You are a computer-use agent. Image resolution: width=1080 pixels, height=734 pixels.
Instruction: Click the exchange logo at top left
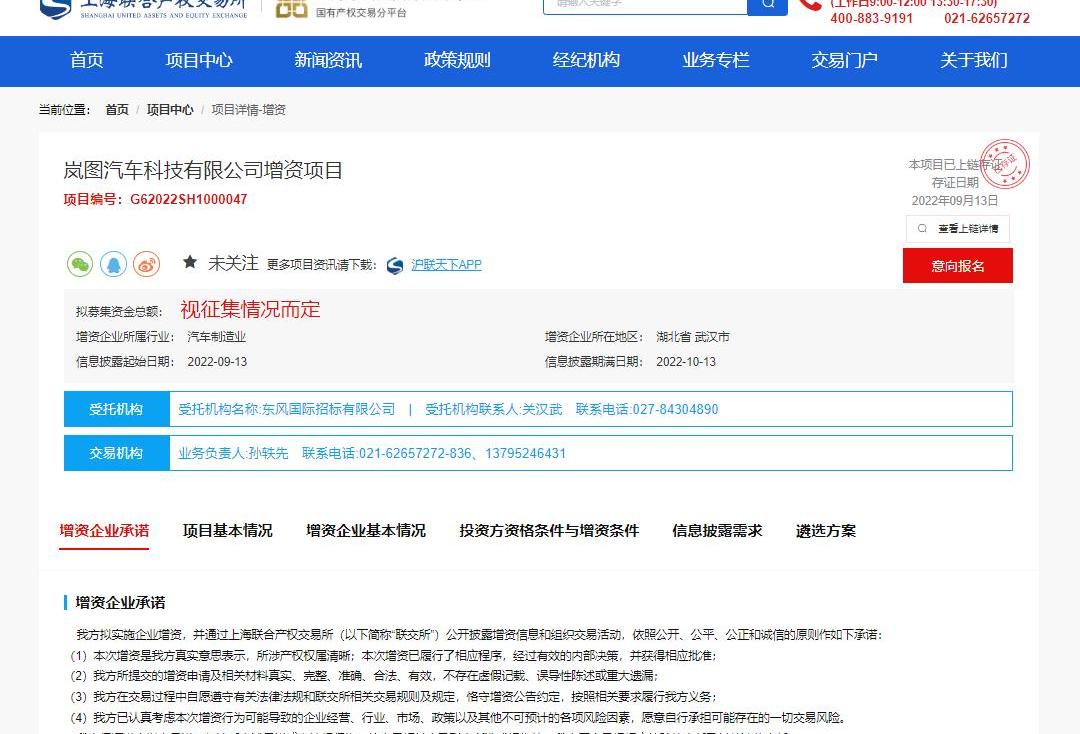pos(143,9)
